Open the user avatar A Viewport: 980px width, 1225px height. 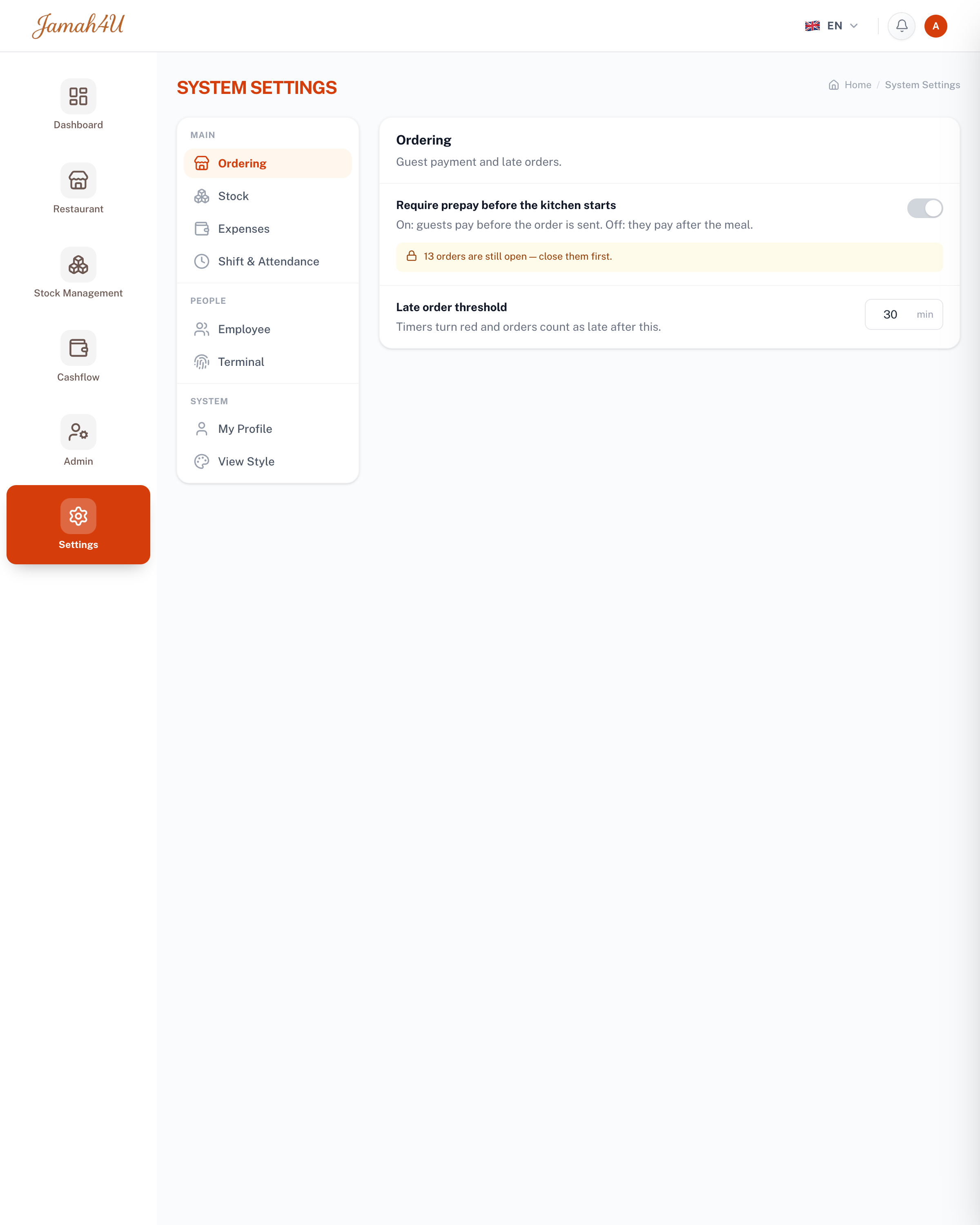tap(935, 26)
